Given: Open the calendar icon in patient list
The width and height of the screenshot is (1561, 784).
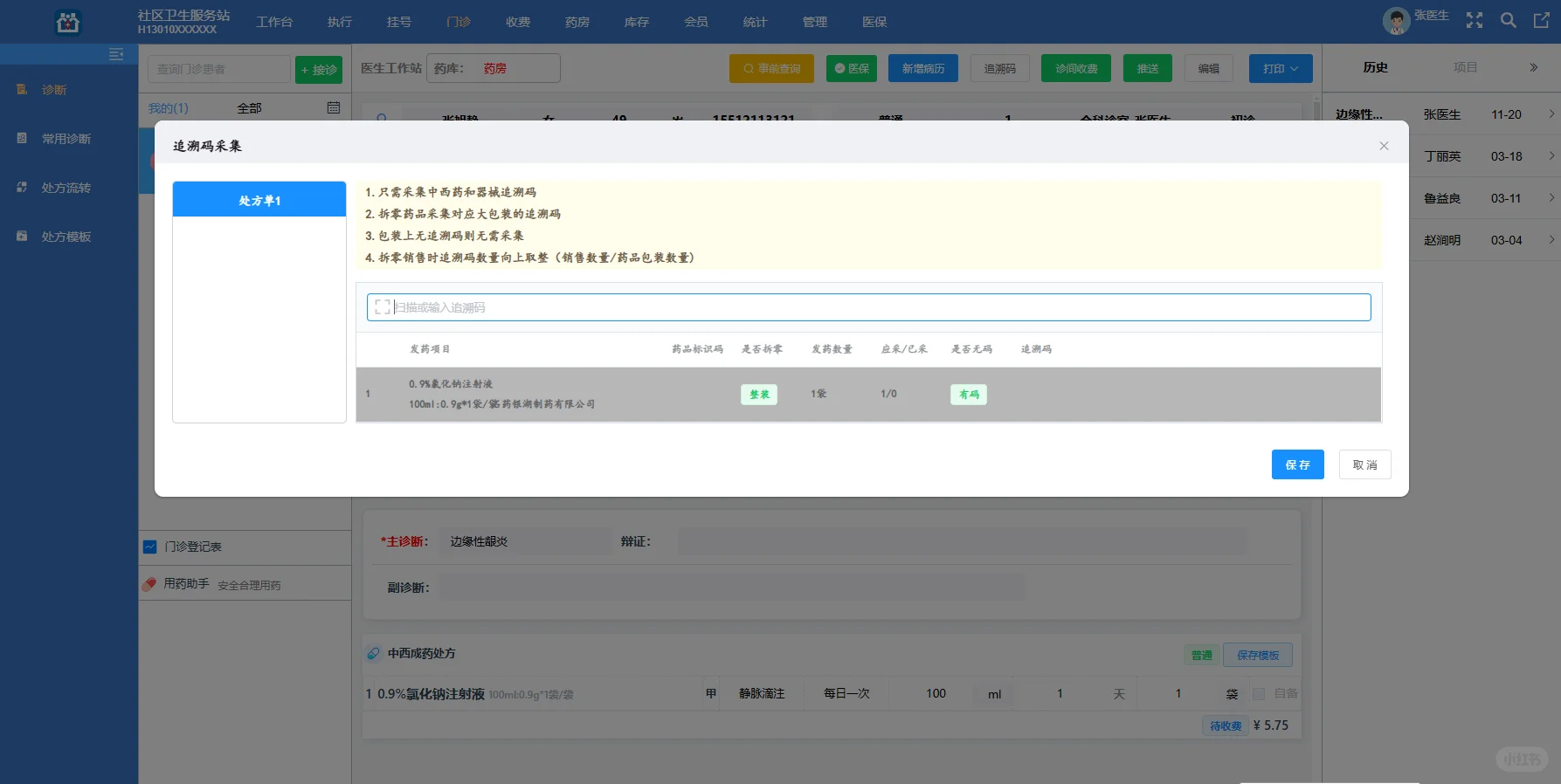Looking at the screenshot, I should tap(334, 107).
